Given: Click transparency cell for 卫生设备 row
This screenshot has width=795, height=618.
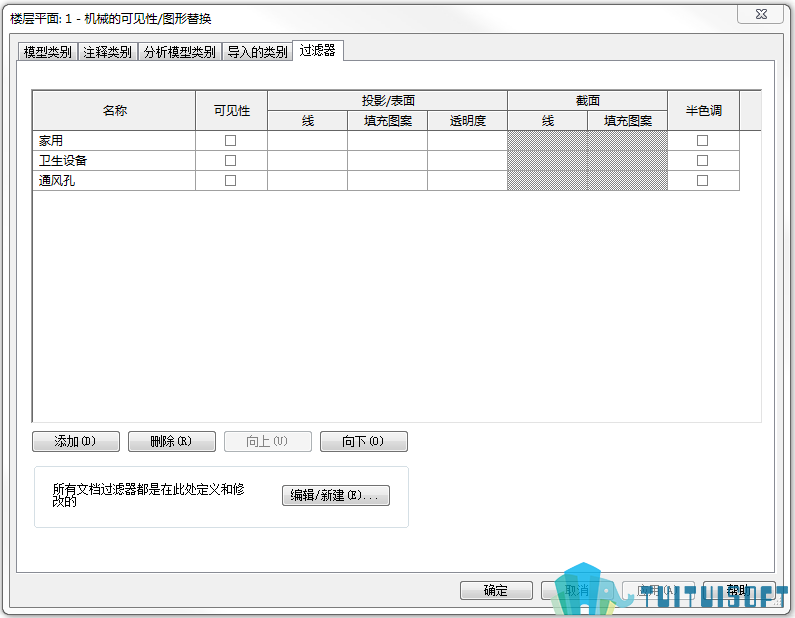Looking at the screenshot, I should point(467,161).
